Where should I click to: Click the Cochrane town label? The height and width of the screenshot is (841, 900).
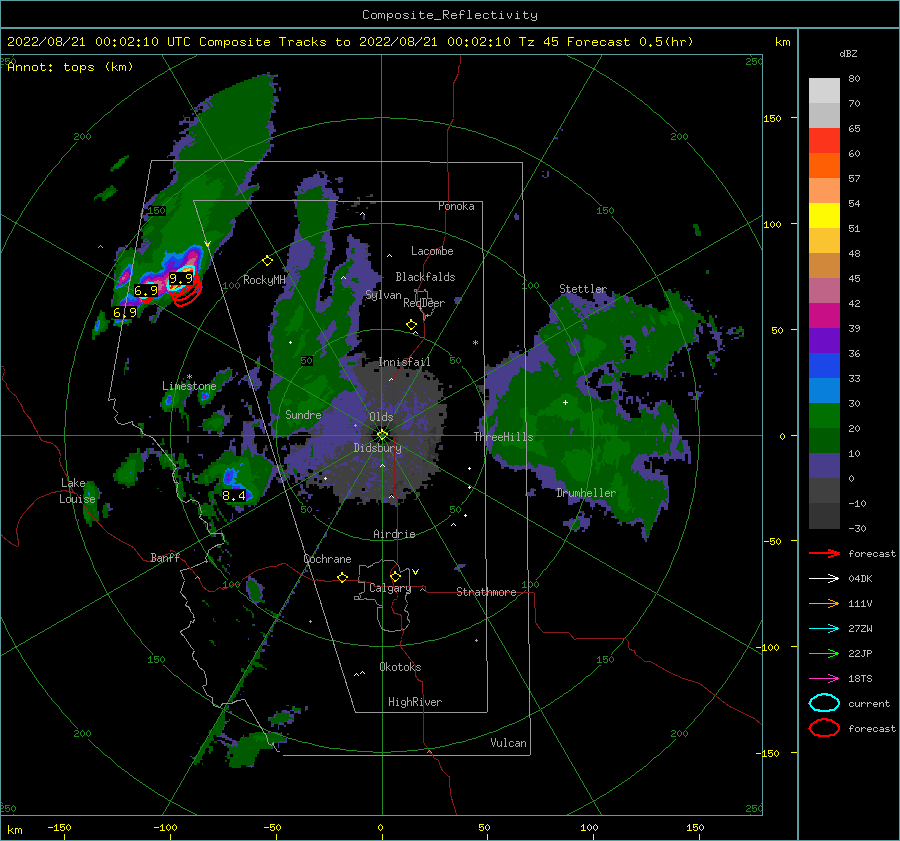(x=327, y=559)
